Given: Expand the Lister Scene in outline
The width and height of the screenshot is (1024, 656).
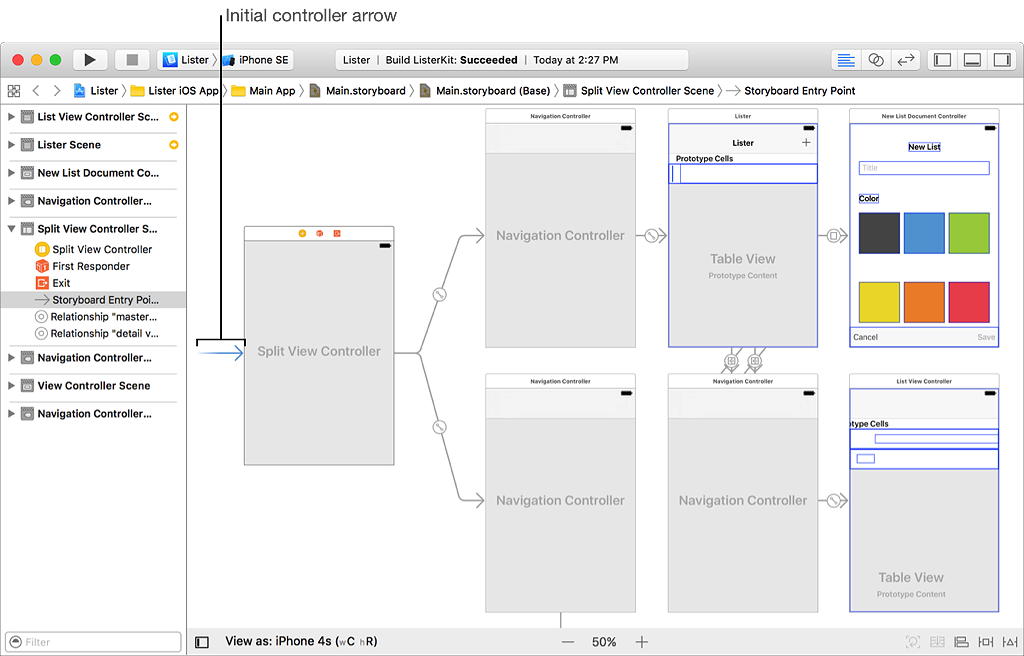Looking at the screenshot, I should tap(11, 145).
